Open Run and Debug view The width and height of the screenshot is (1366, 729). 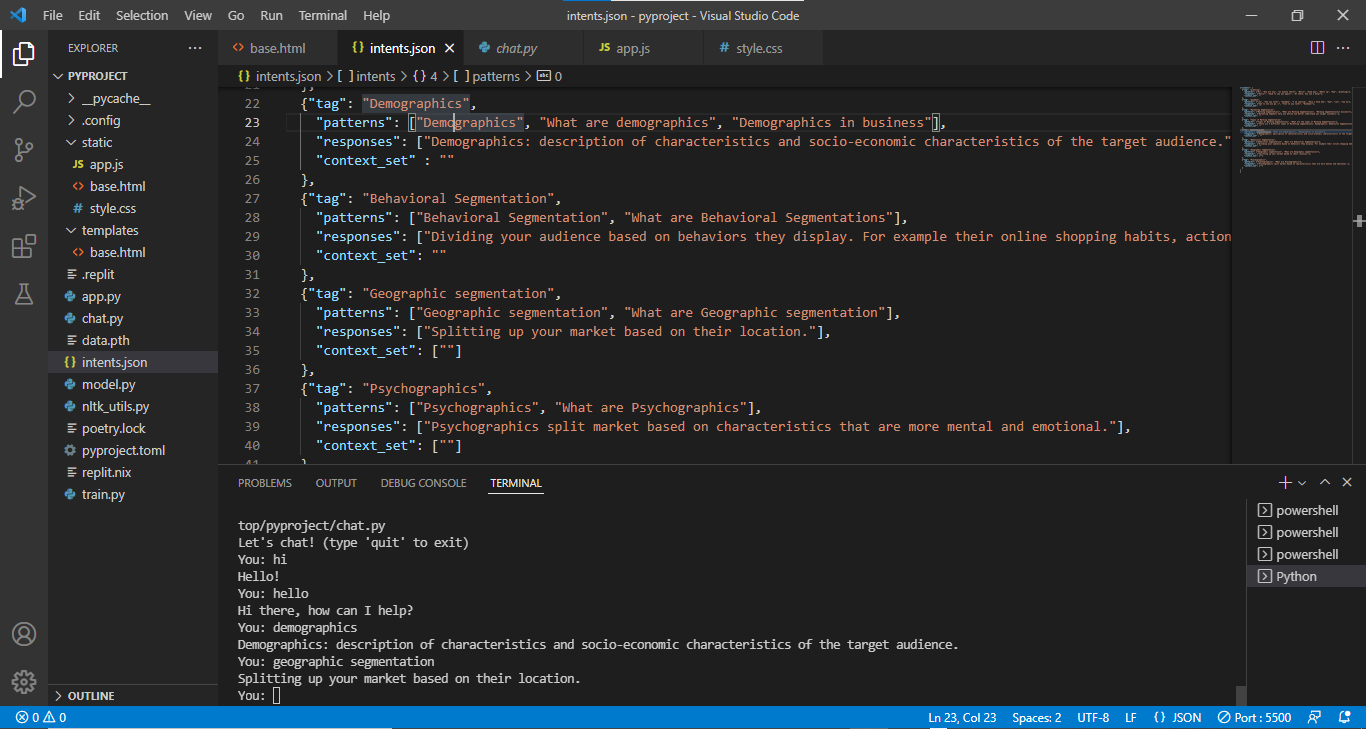tap(24, 198)
